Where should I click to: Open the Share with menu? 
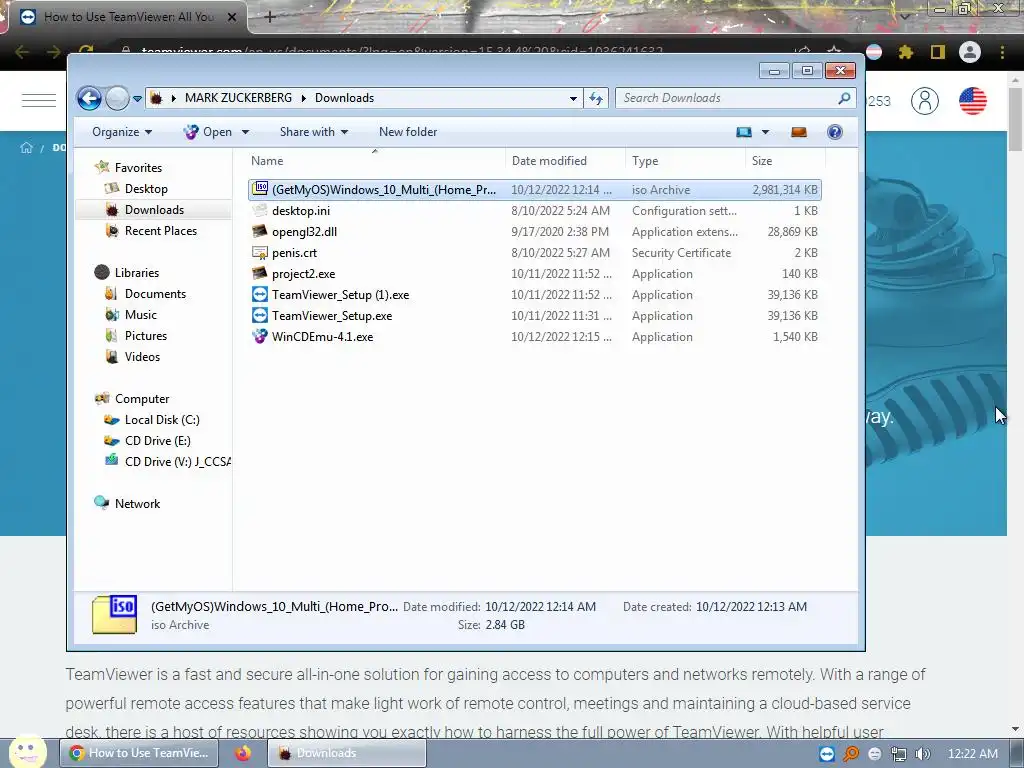click(x=313, y=132)
